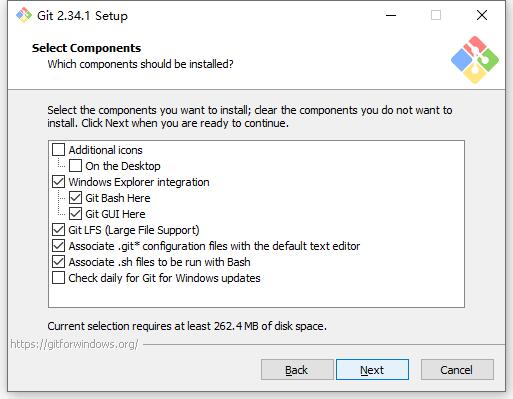Close the Git Setup window

(x=482, y=15)
